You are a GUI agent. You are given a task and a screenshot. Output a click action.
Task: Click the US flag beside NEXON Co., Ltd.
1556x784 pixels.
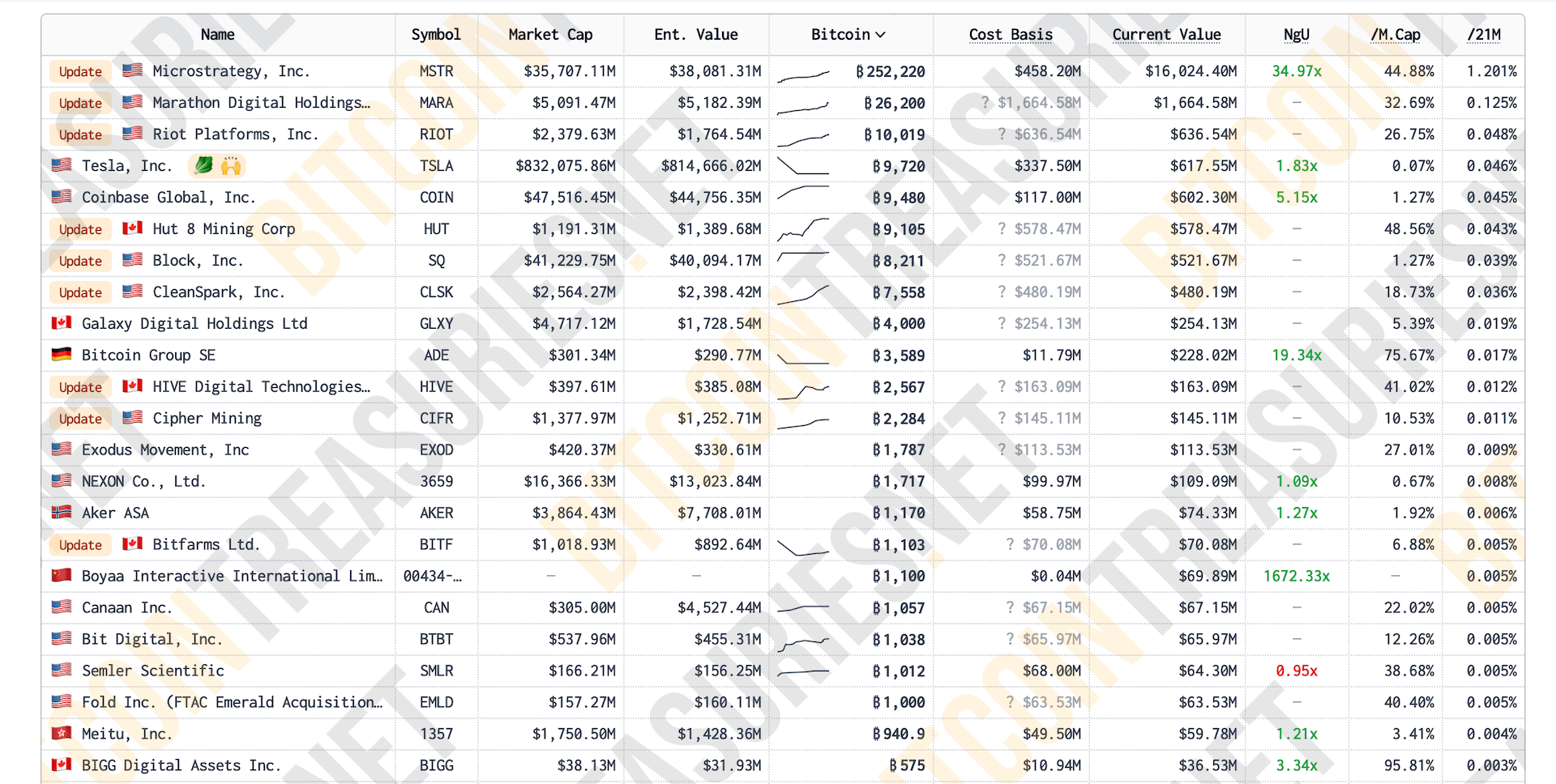[62, 481]
